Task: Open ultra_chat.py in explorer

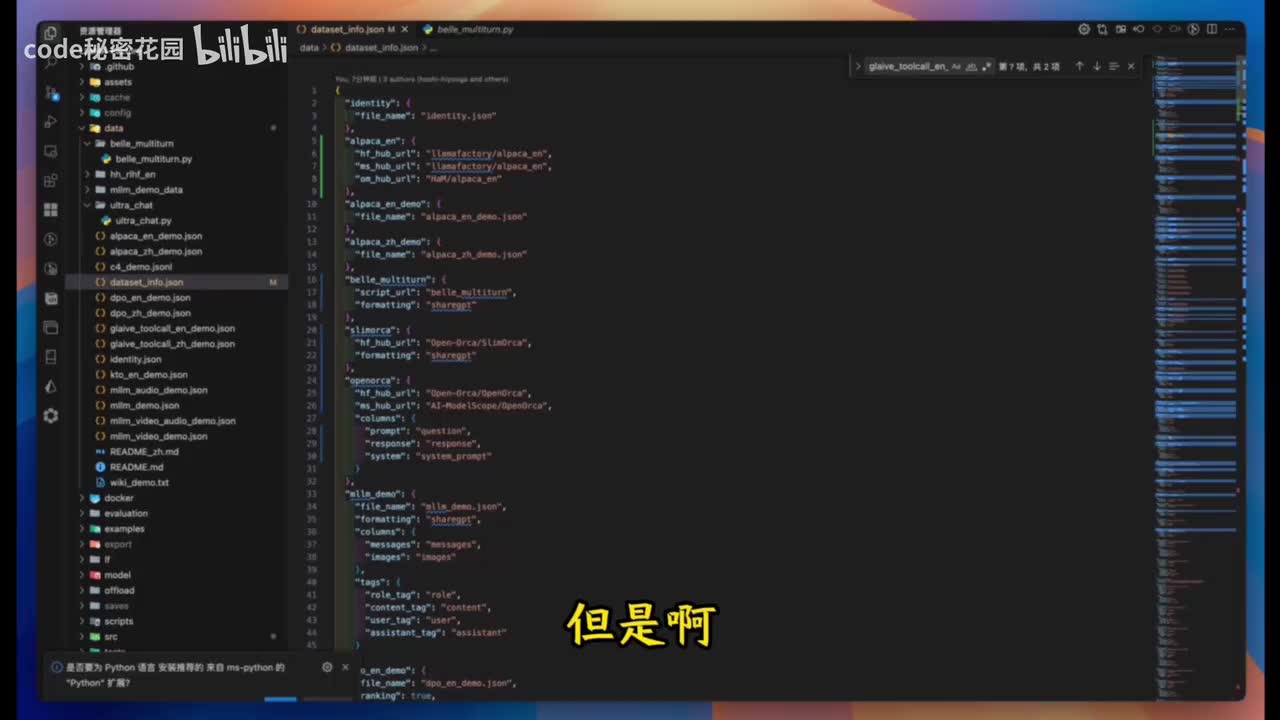Action: click(136, 220)
